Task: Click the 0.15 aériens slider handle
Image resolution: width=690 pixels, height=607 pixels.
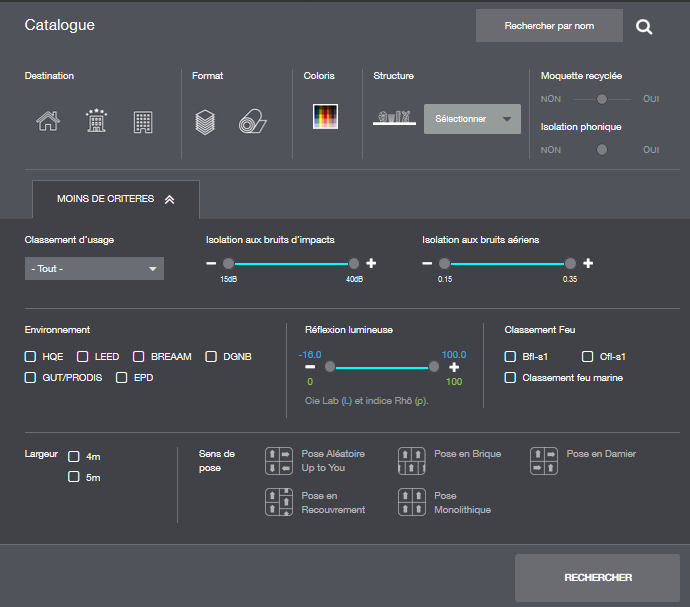Action: [444, 263]
